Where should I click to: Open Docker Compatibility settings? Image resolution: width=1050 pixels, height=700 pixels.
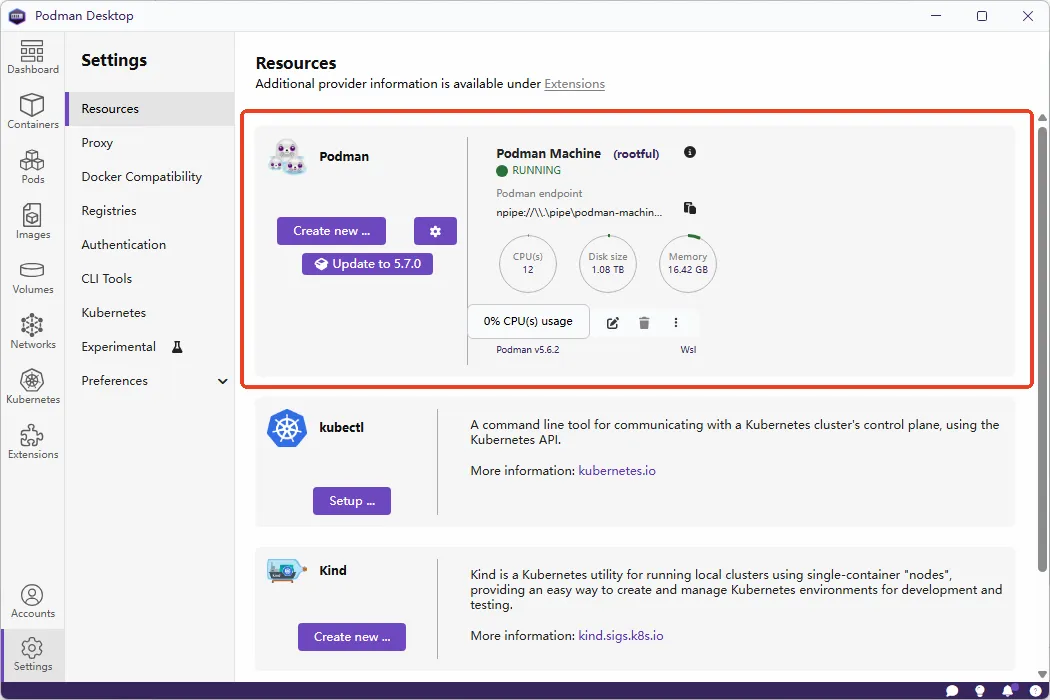point(150,177)
